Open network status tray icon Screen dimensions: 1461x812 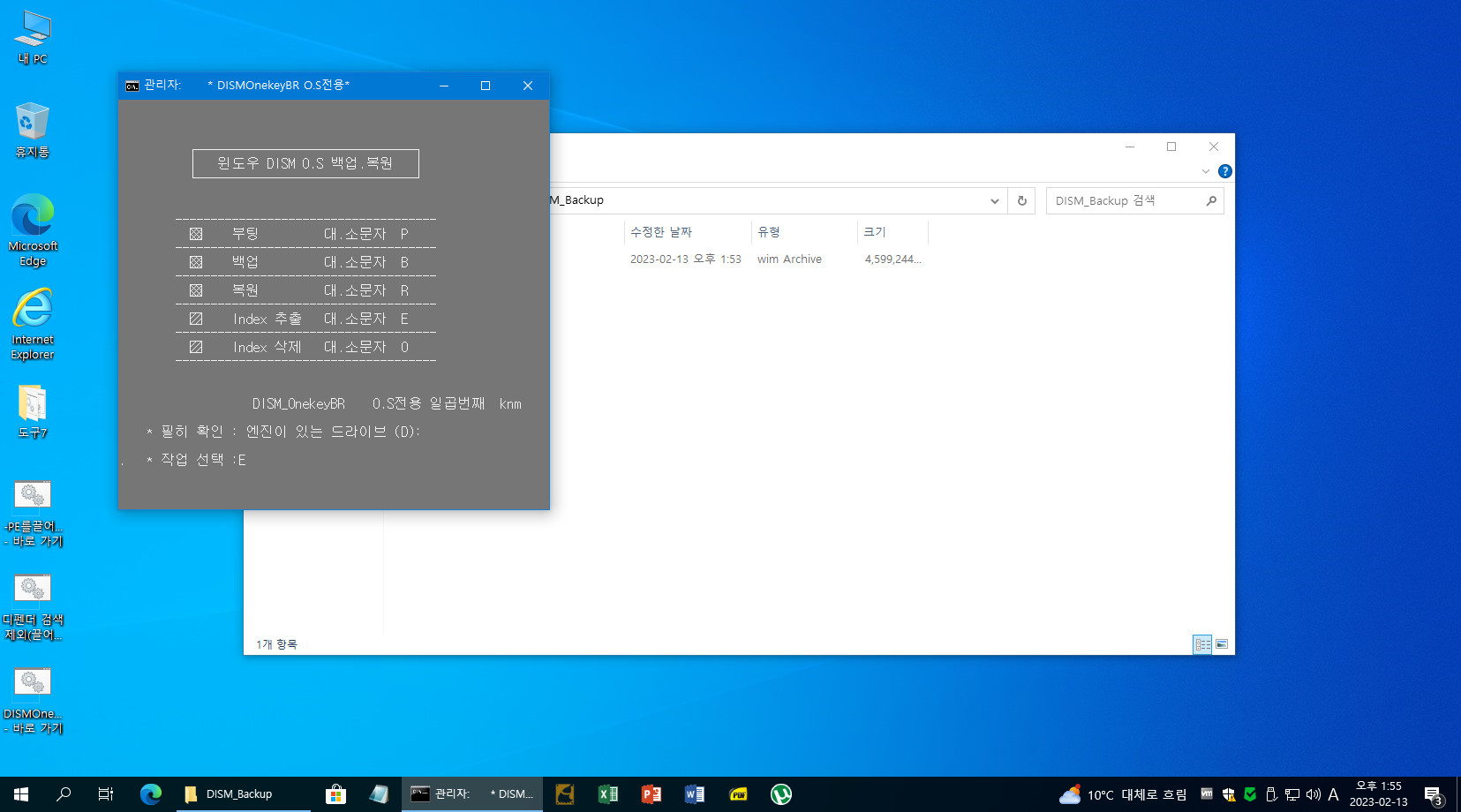pos(1292,794)
